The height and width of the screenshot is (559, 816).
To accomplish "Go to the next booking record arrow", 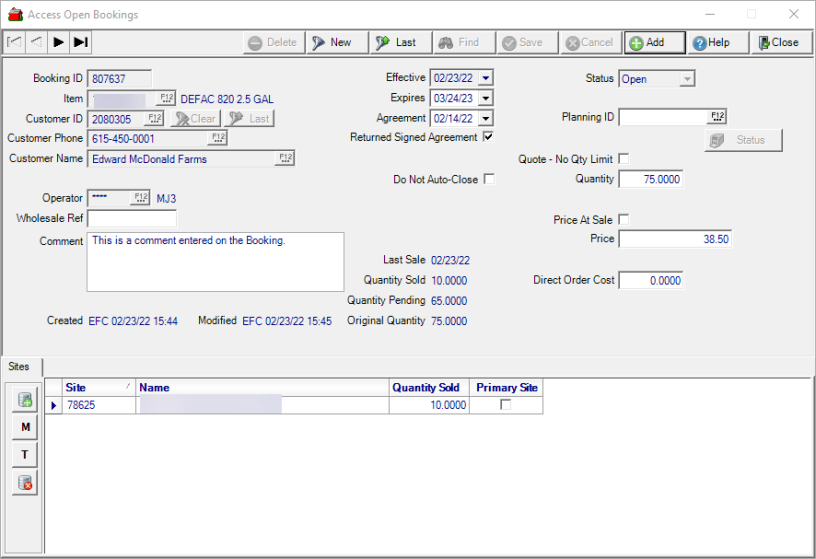I will [x=59, y=42].
